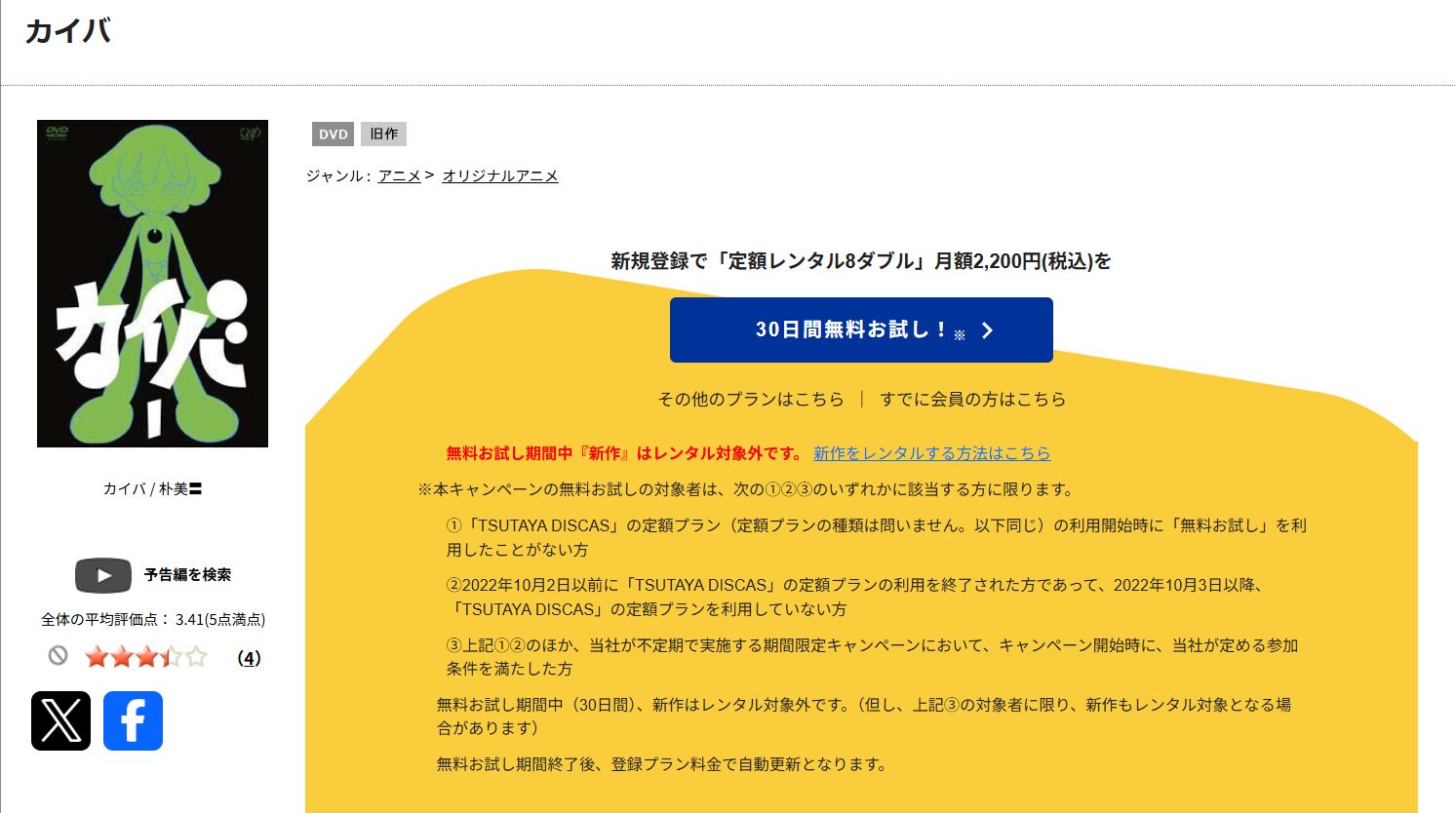Rate with the fifth star
Viewport: 1456px width, 813px height.
[197, 657]
